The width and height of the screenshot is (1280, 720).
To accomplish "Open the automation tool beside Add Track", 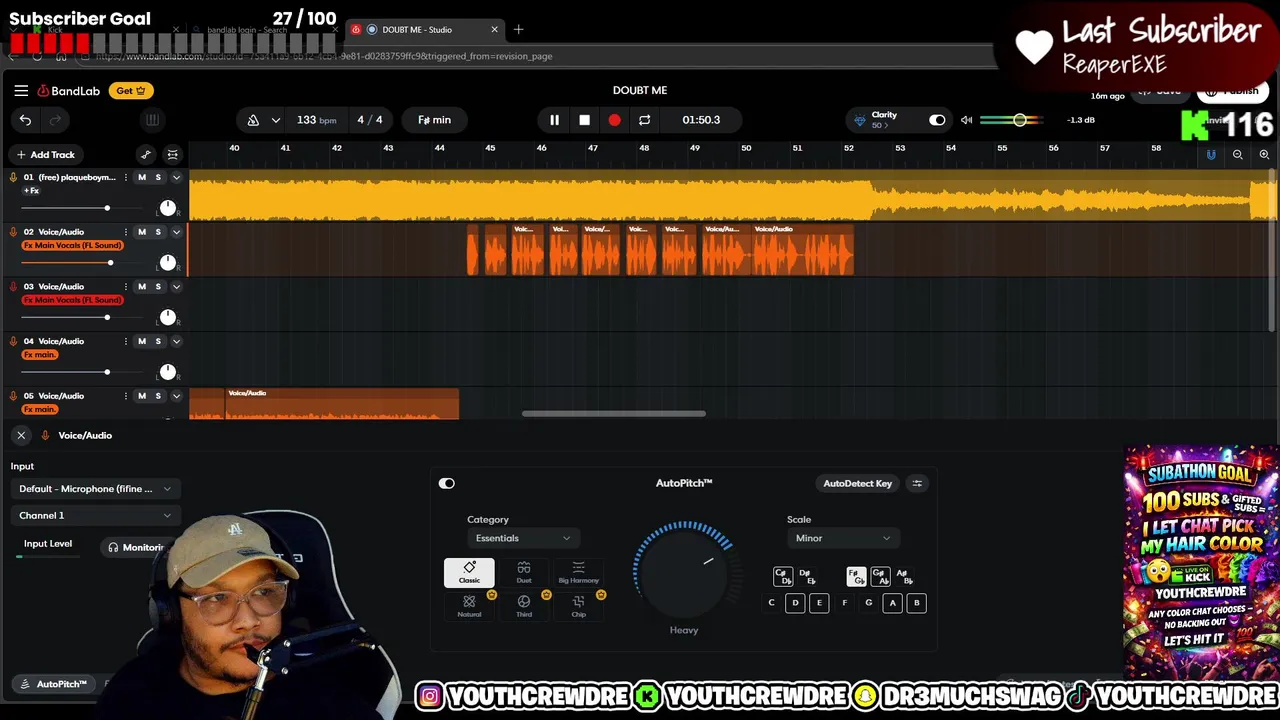I will point(146,155).
